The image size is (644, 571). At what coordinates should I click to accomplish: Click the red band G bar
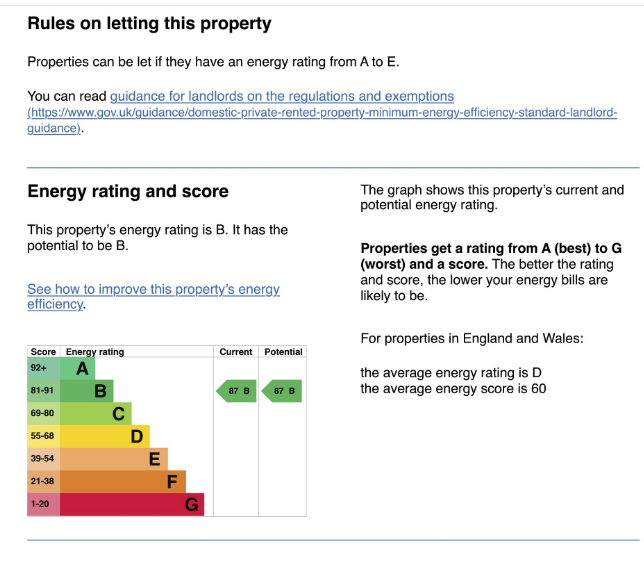pos(132,504)
